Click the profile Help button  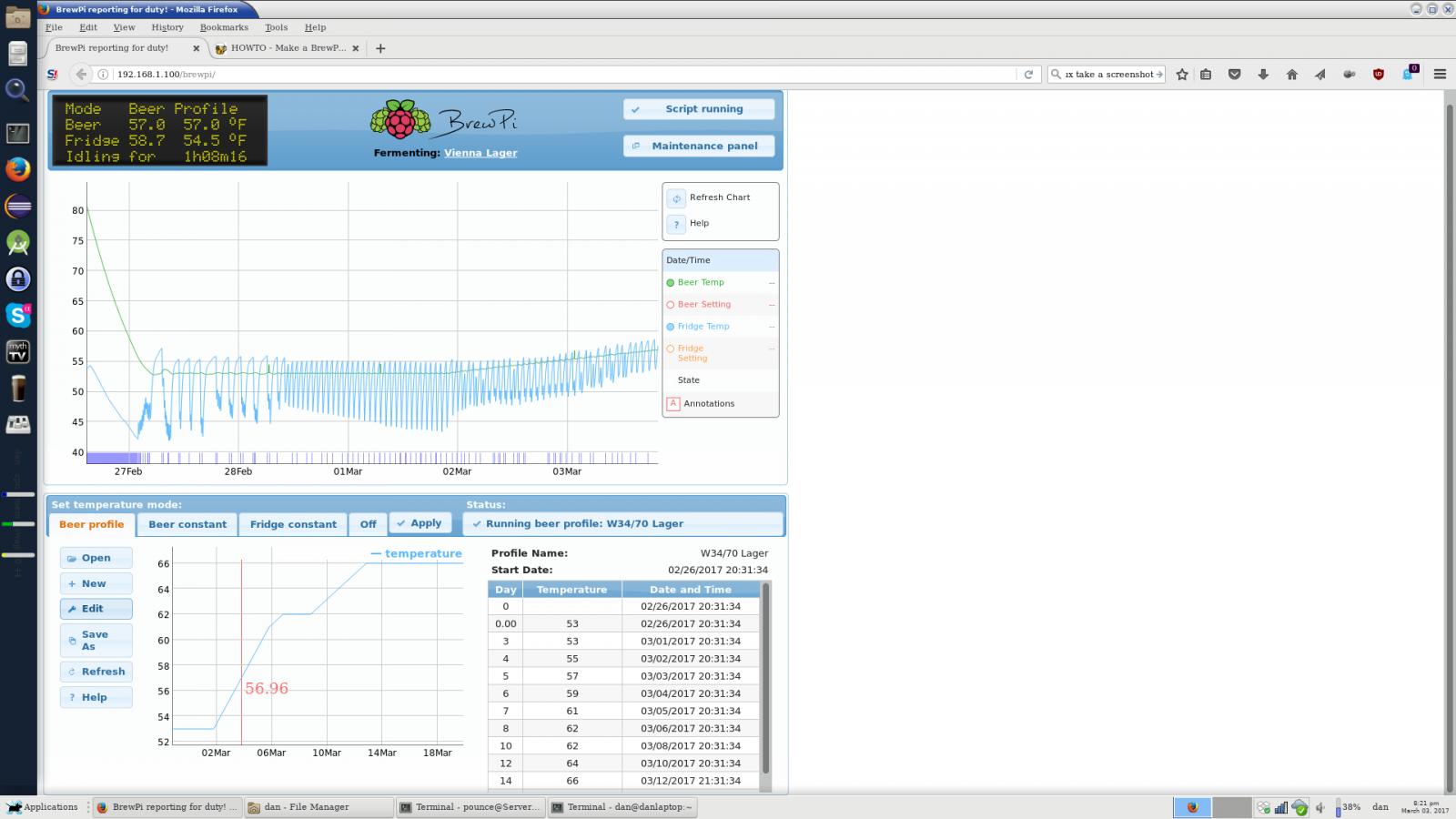coord(96,698)
